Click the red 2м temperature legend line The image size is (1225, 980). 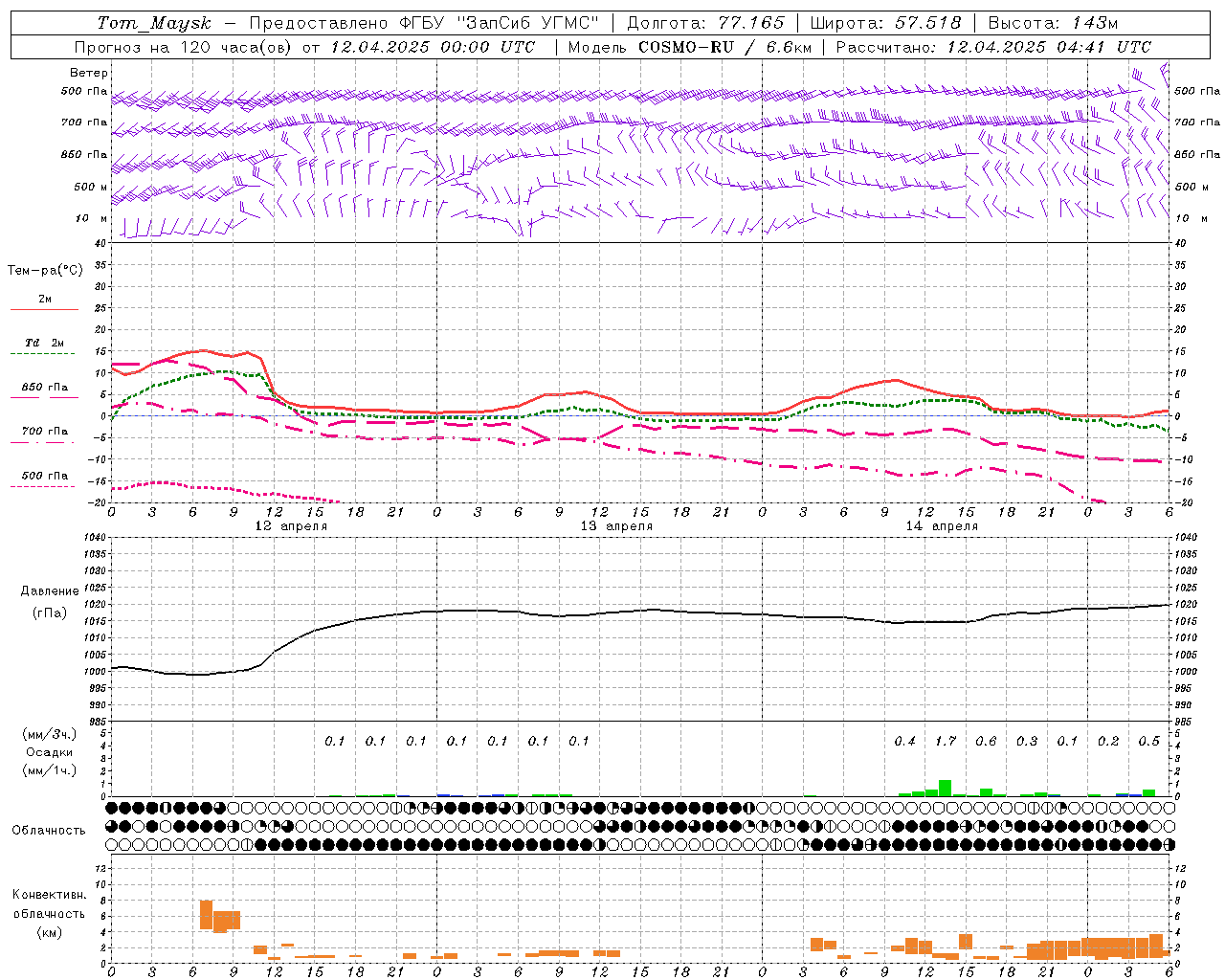pos(44,310)
